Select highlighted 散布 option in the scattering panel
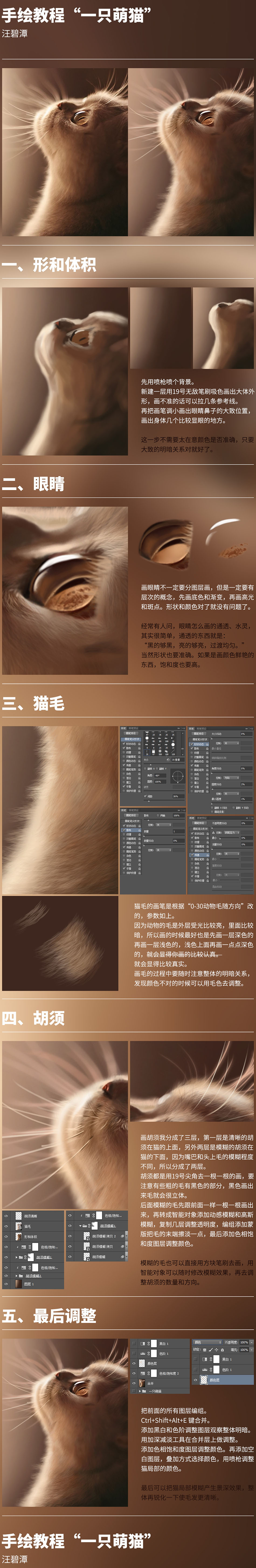The height and width of the screenshot is (1568, 256). [131, 830]
